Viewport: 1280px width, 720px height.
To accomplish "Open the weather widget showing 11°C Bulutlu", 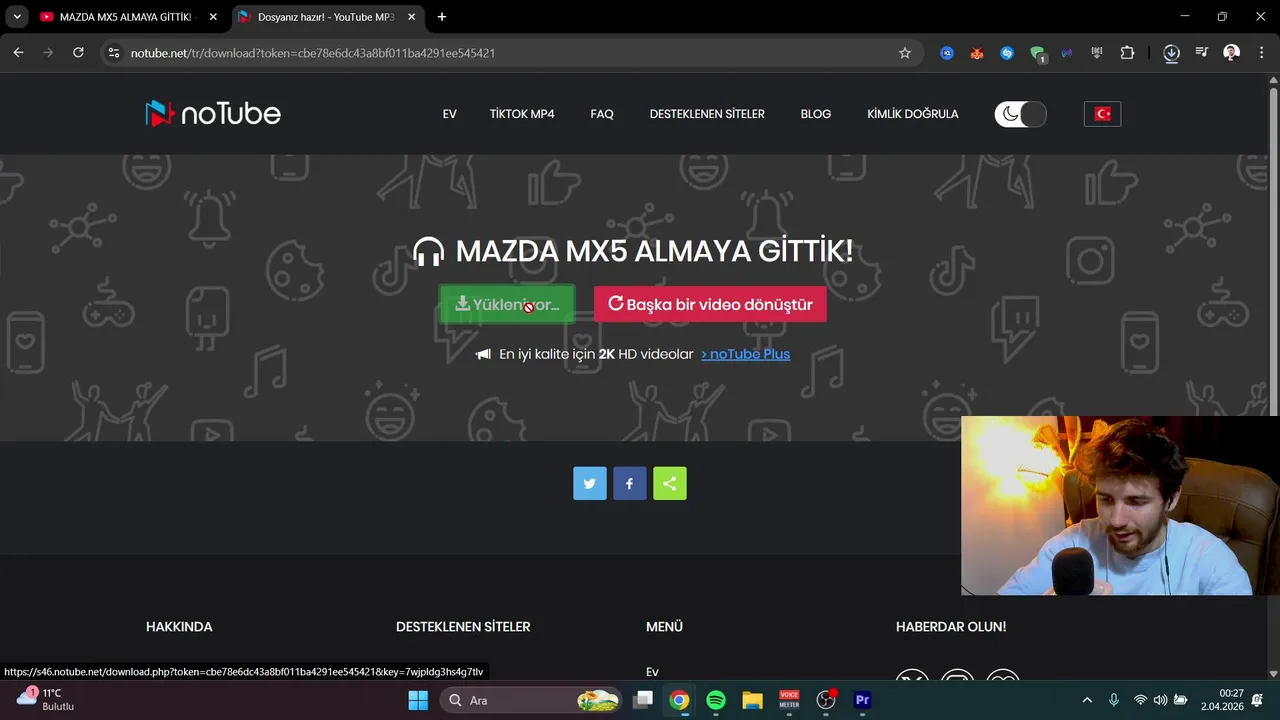I will point(45,699).
